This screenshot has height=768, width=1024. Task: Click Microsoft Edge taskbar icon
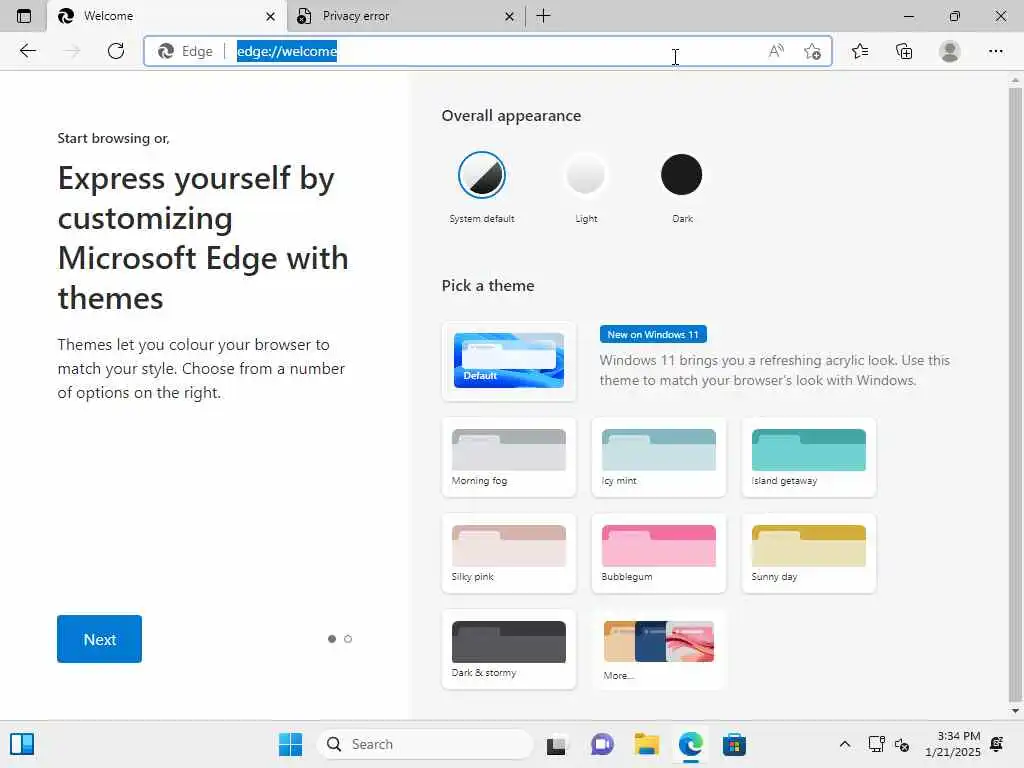tap(690, 744)
